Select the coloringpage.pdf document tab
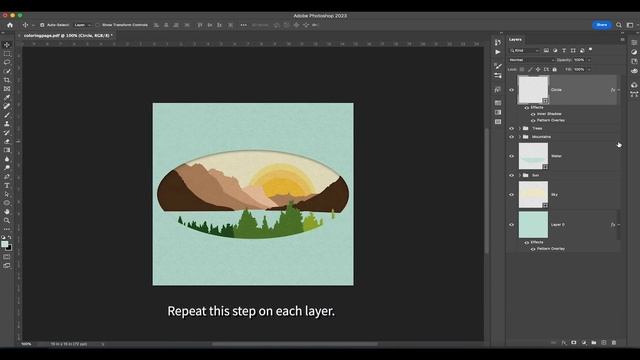 (x=68, y=36)
